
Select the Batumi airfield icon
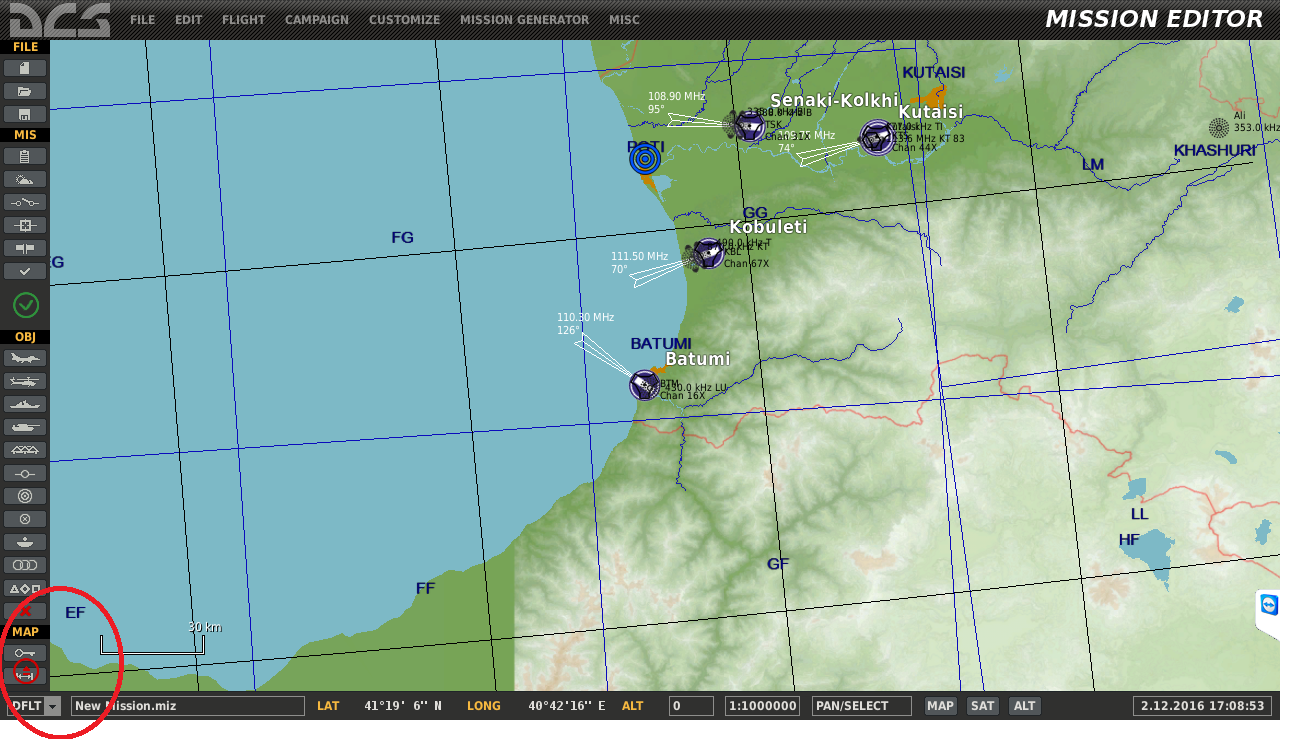[644, 384]
